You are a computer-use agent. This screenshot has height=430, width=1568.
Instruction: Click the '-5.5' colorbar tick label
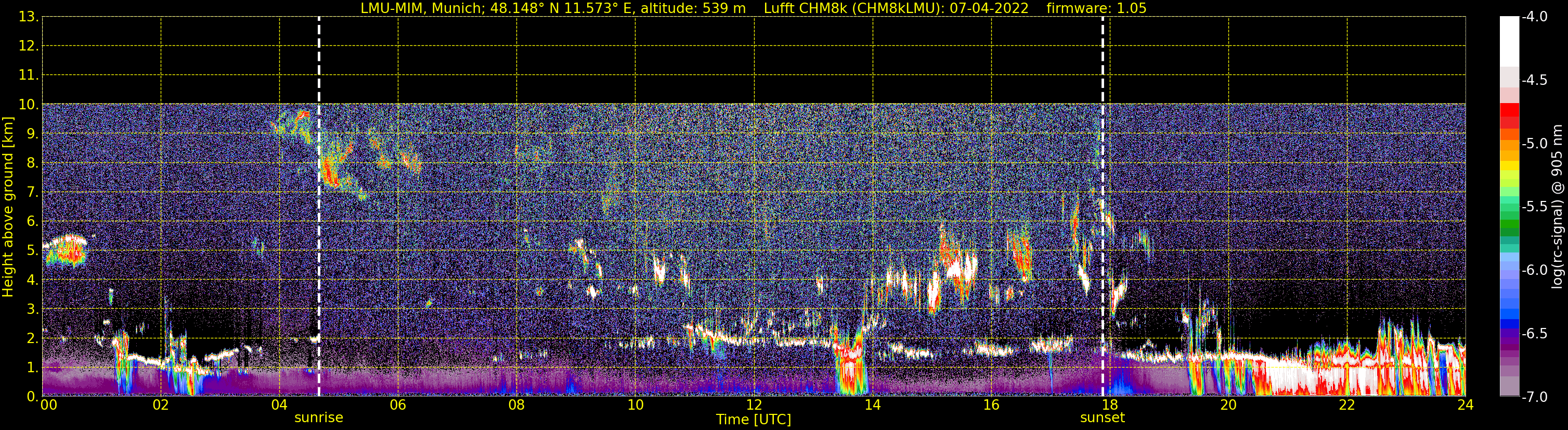(x=1534, y=207)
